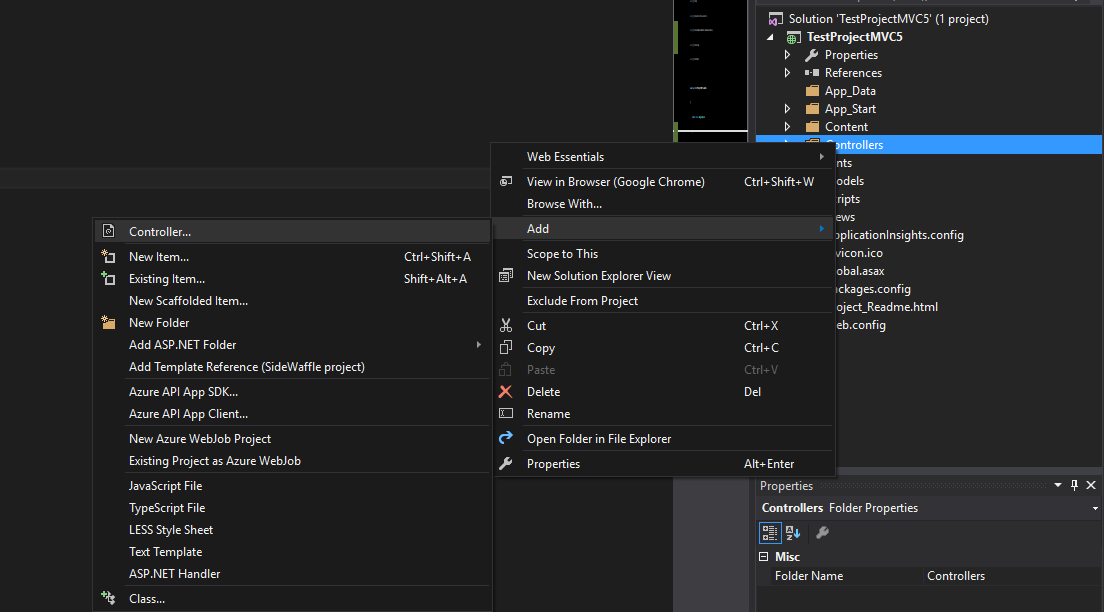Click the Folder Name property label
Screen dimensions: 1104x612
808,576
